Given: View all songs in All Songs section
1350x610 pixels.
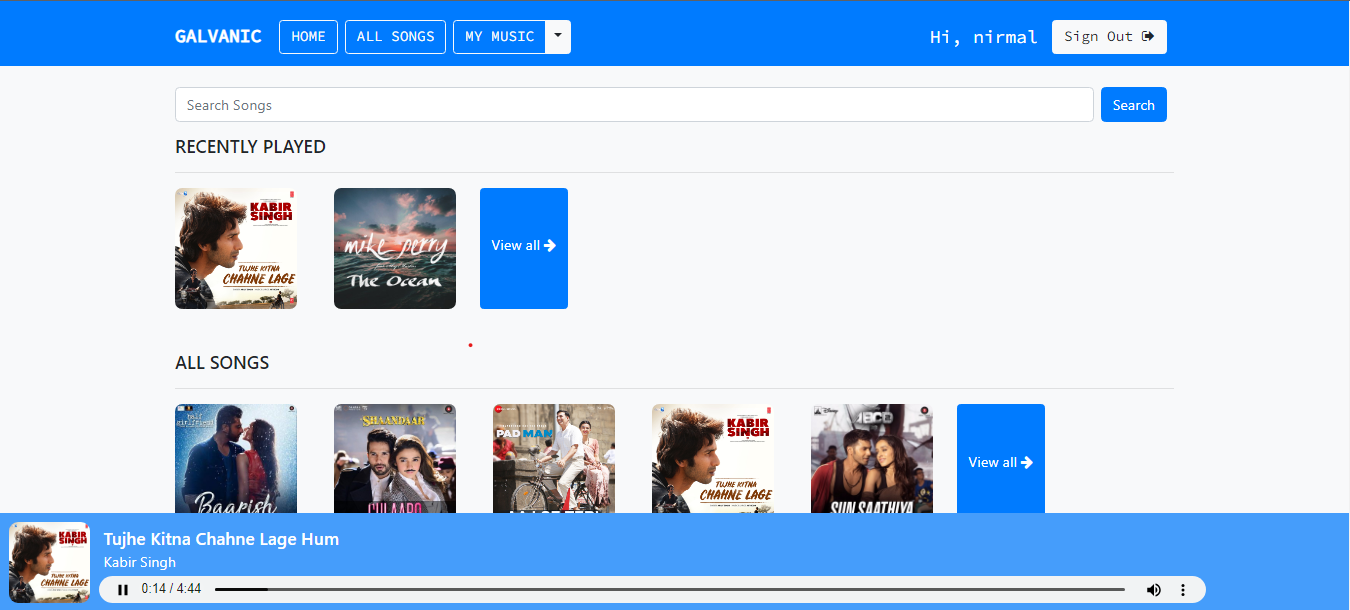Looking at the screenshot, I should pos(1001,460).
